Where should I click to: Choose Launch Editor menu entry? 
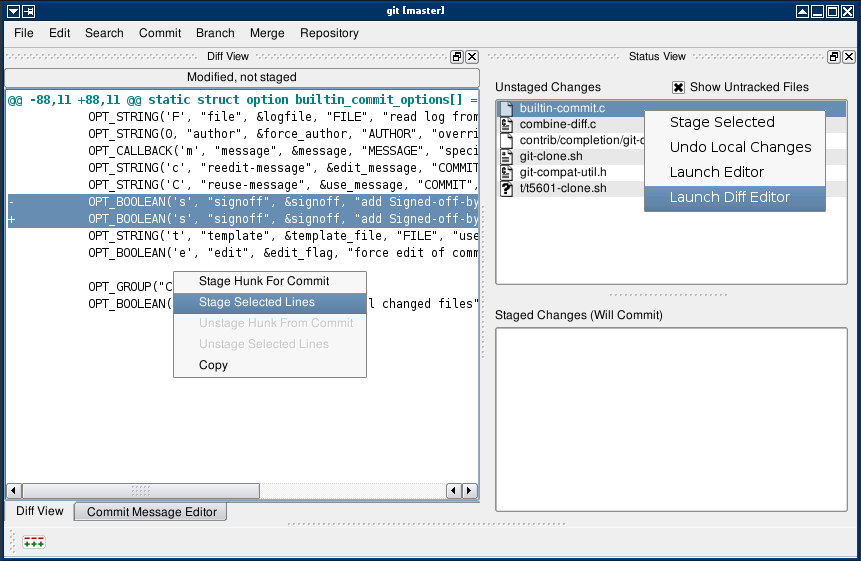click(735, 172)
